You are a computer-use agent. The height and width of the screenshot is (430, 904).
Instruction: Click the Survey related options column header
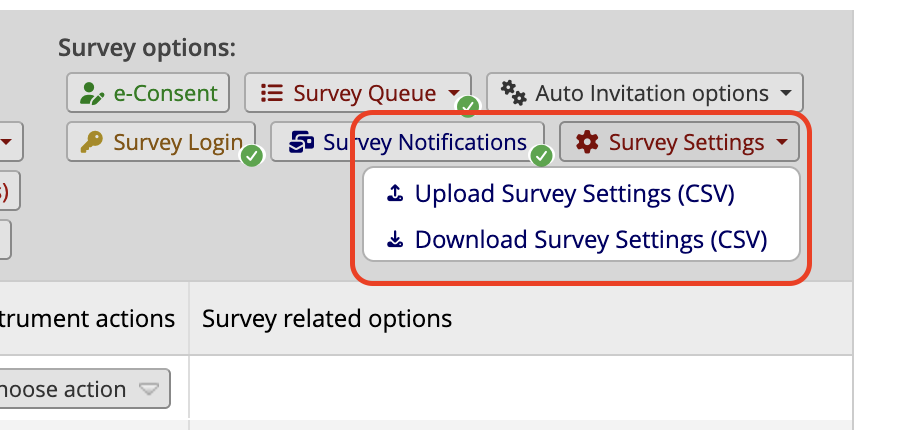[327, 319]
